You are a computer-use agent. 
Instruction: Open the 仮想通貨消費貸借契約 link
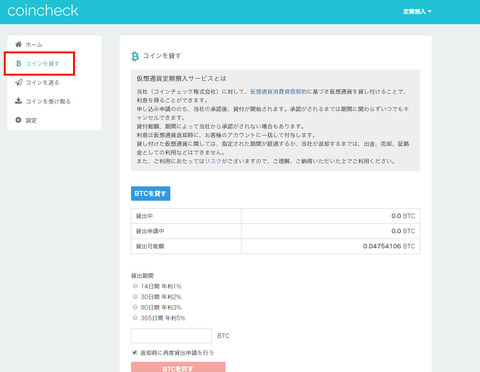pyautogui.click(x=278, y=92)
